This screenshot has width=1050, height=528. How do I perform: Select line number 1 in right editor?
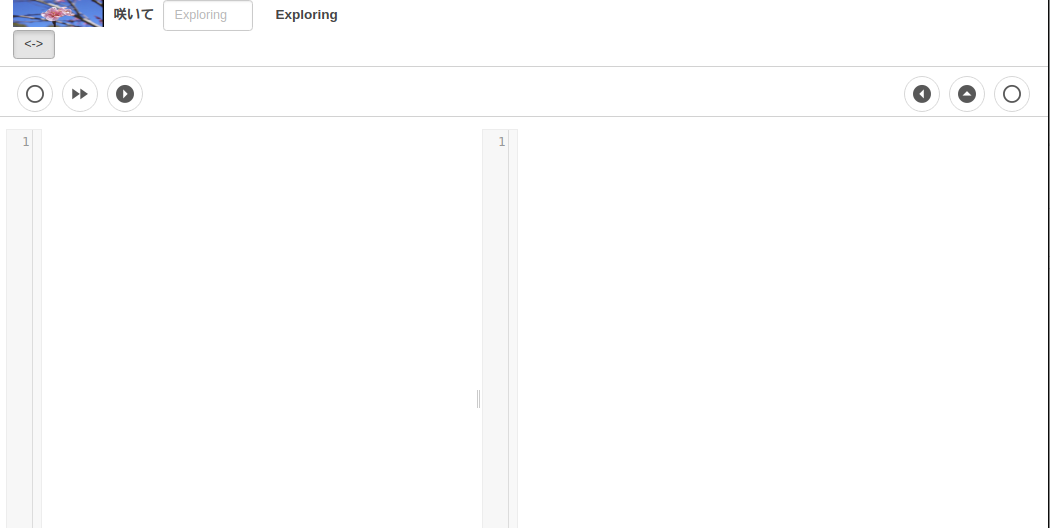[502, 141]
